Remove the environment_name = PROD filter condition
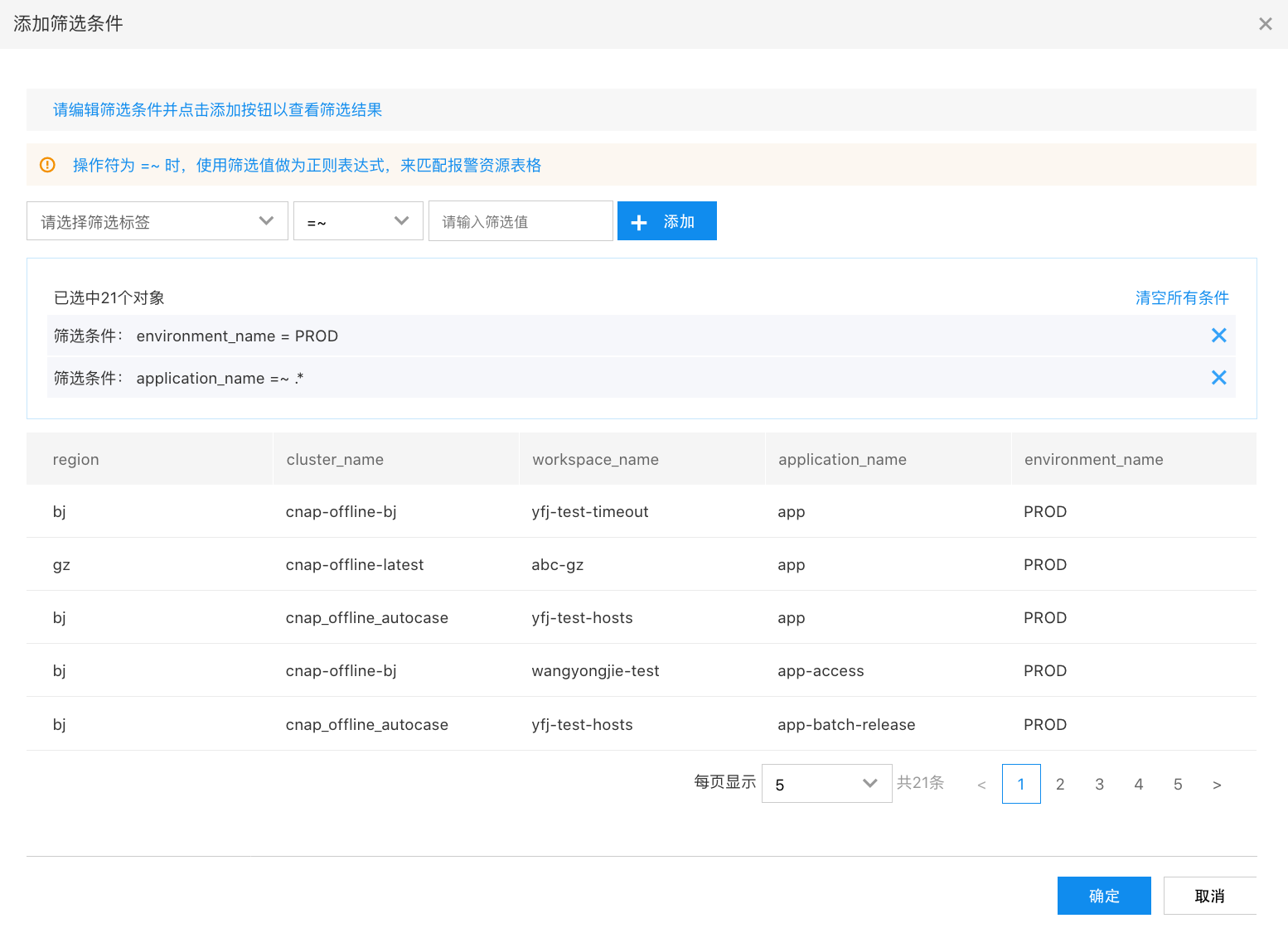 (1218, 336)
